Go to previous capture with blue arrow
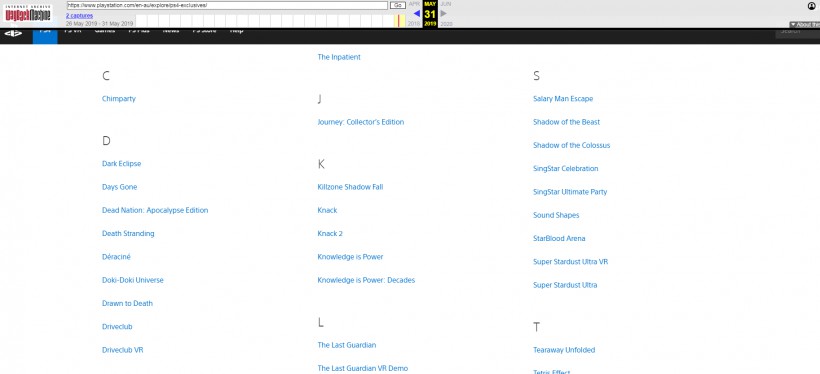 coord(417,14)
